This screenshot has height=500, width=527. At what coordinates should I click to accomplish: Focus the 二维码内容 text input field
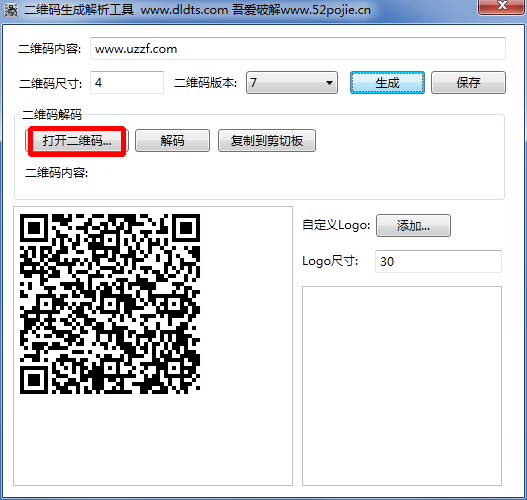click(298, 49)
